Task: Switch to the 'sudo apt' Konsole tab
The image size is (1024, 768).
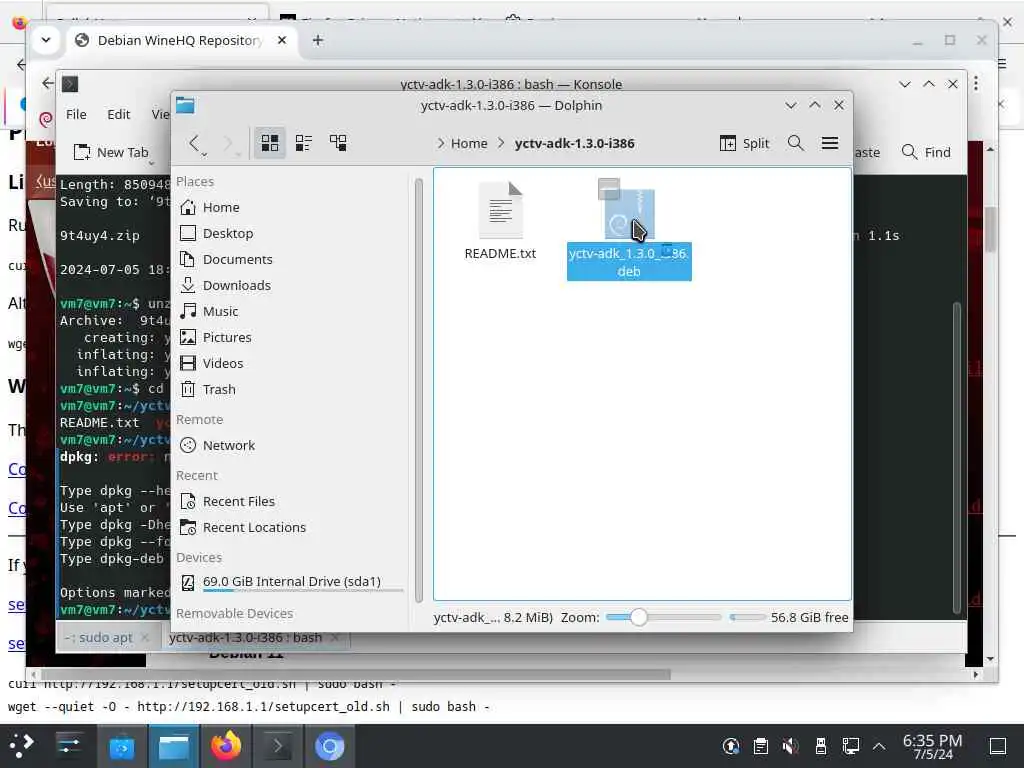Action: tap(99, 637)
